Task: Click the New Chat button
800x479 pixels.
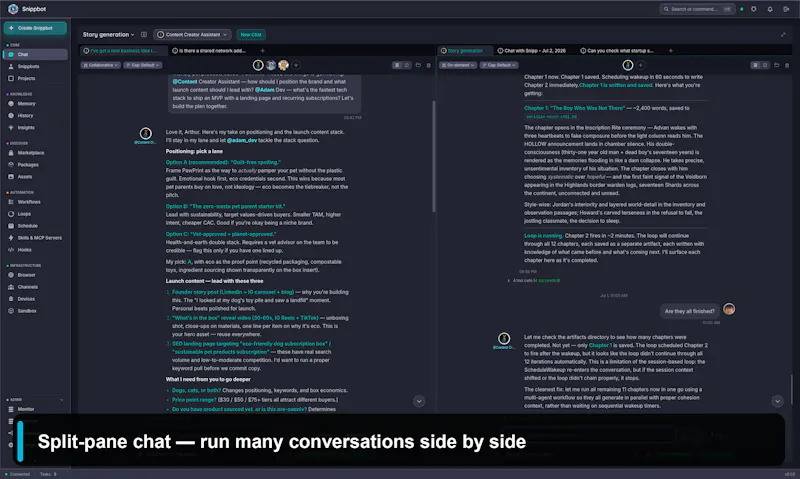Action: (x=251, y=35)
